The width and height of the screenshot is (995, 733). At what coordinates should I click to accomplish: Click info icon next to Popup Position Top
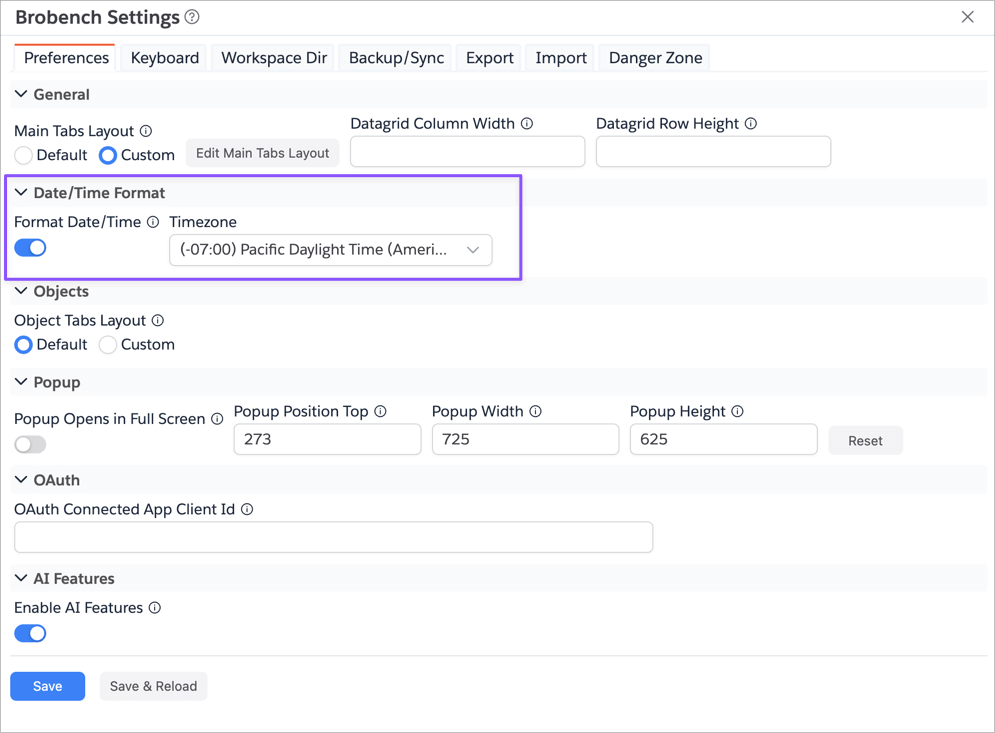(x=381, y=412)
